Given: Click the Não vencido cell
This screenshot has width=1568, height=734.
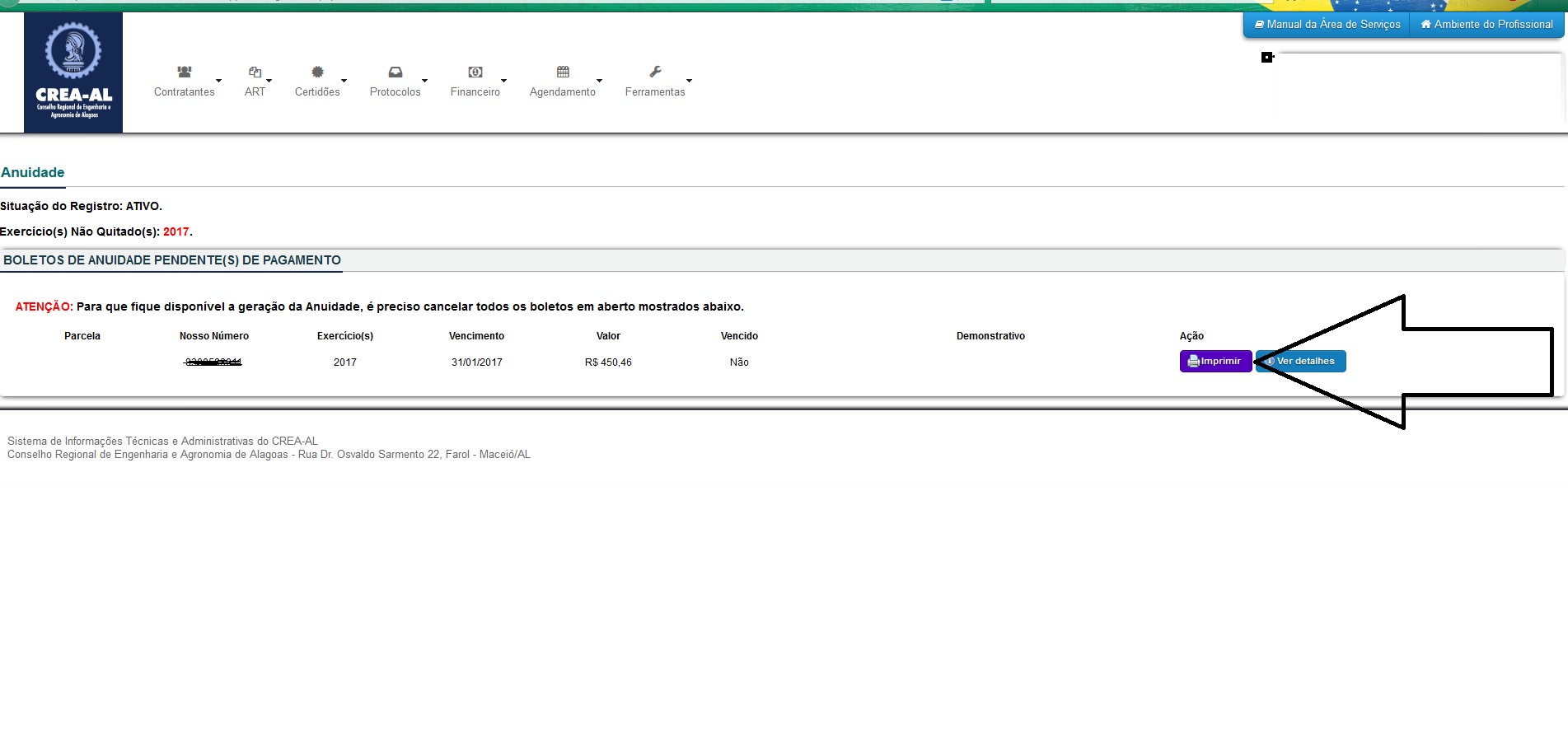Looking at the screenshot, I should pyautogui.click(x=739, y=362).
